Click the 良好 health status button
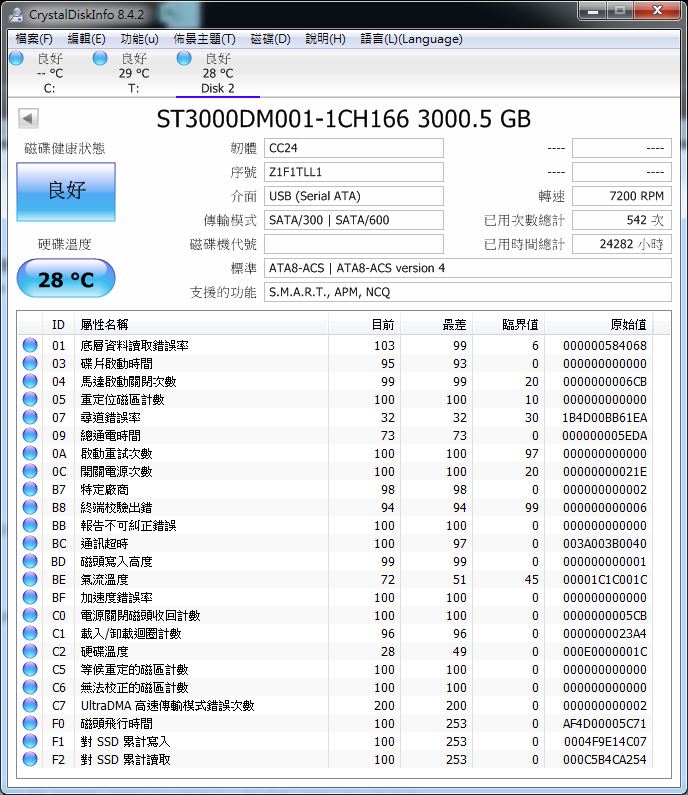The width and height of the screenshot is (688, 795). (66, 192)
